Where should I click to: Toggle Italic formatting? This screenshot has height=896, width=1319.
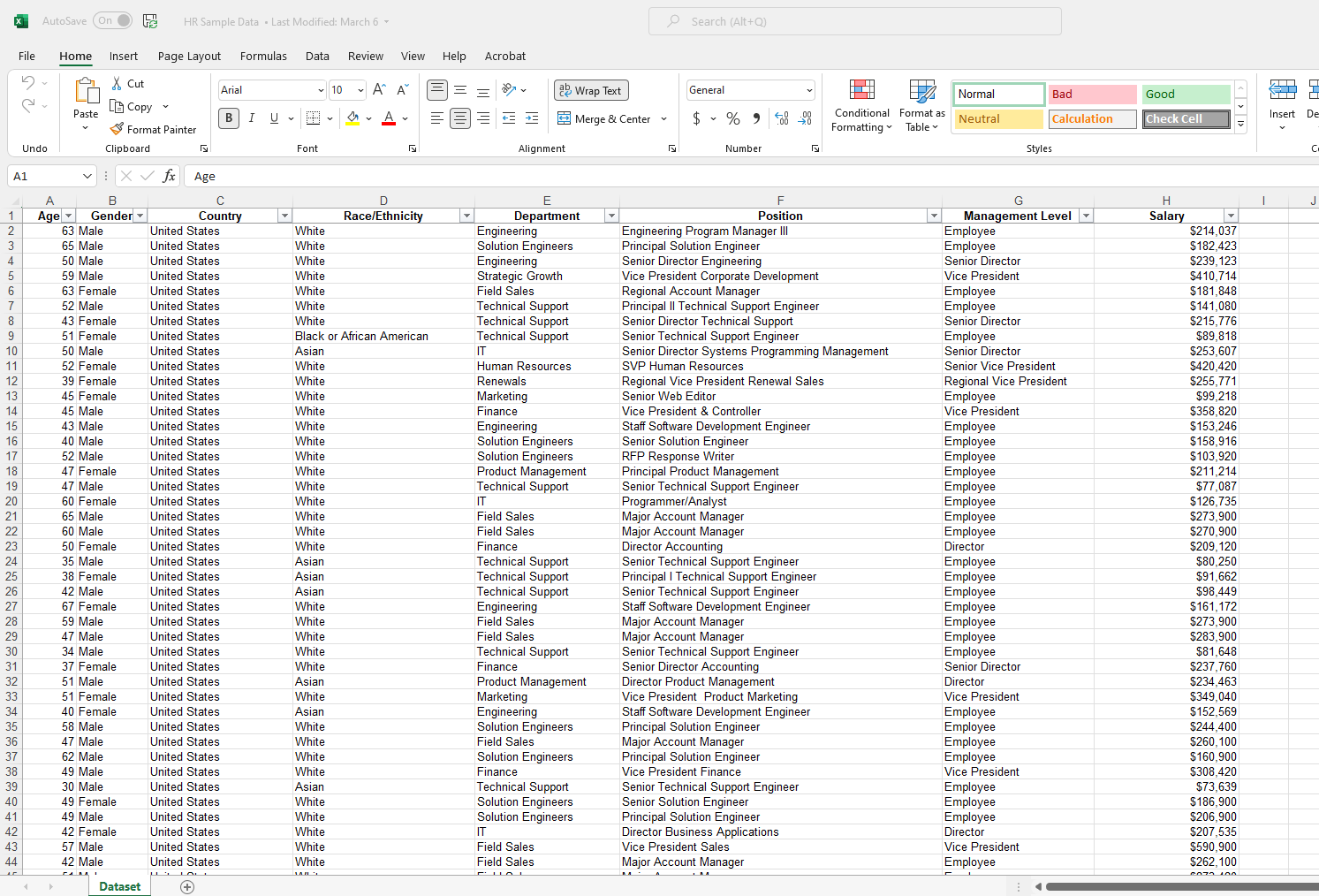(252, 118)
